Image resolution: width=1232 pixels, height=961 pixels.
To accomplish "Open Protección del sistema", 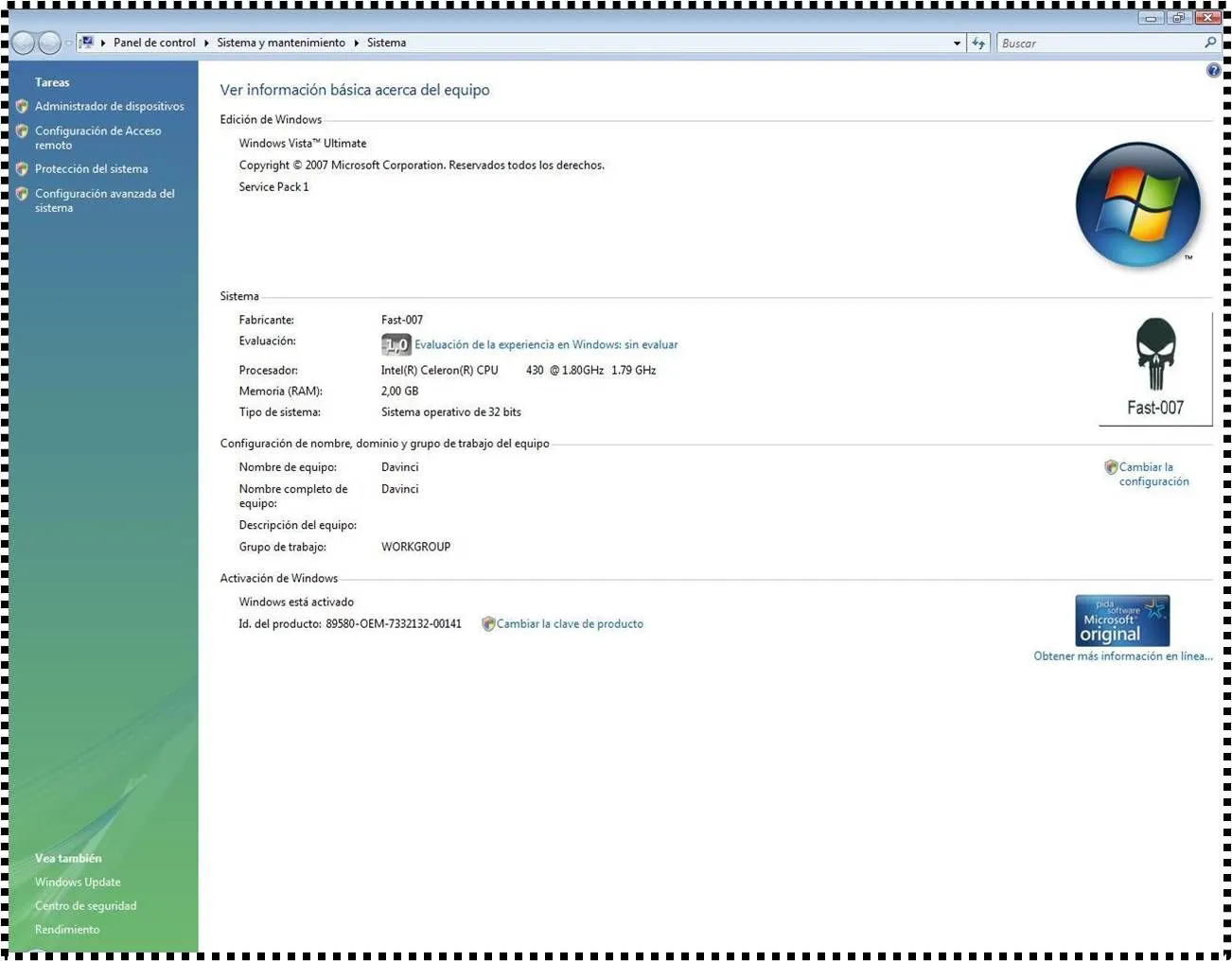I will click(x=91, y=168).
